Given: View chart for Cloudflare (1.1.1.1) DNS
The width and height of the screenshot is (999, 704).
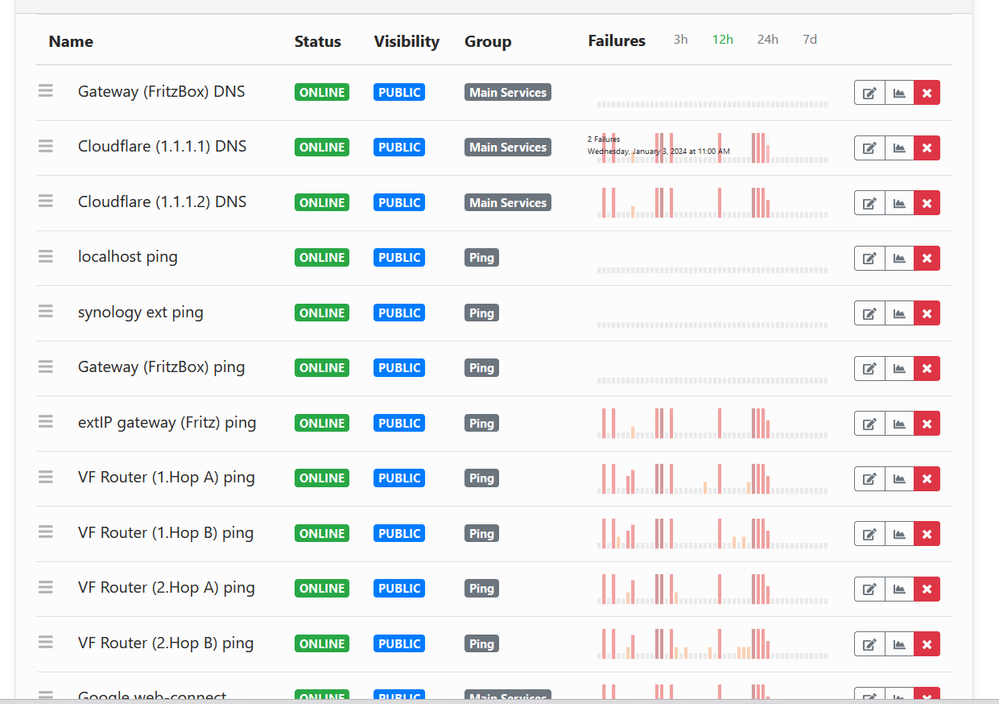Looking at the screenshot, I should tap(899, 148).
